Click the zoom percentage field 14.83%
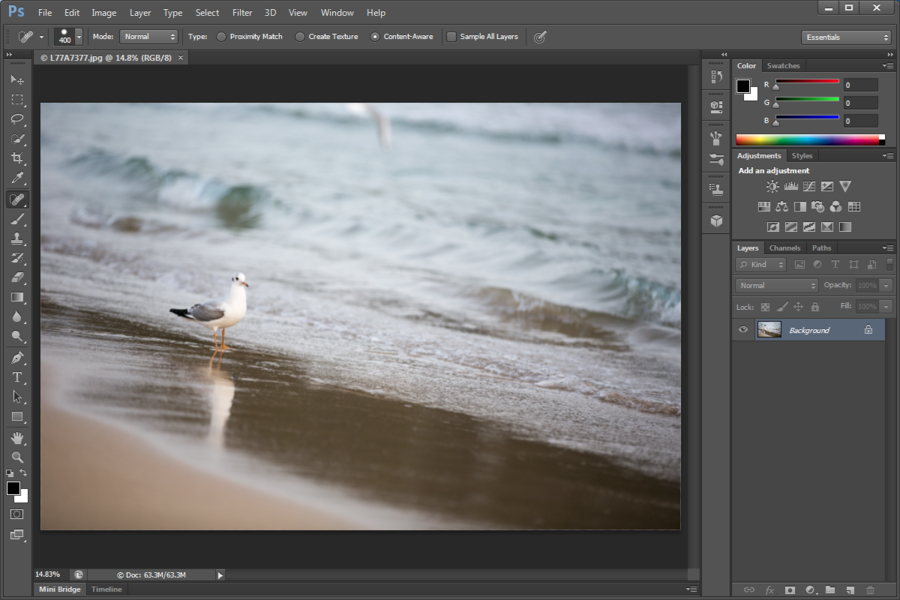Viewport: 900px width, 600px height. click(48, 575)
